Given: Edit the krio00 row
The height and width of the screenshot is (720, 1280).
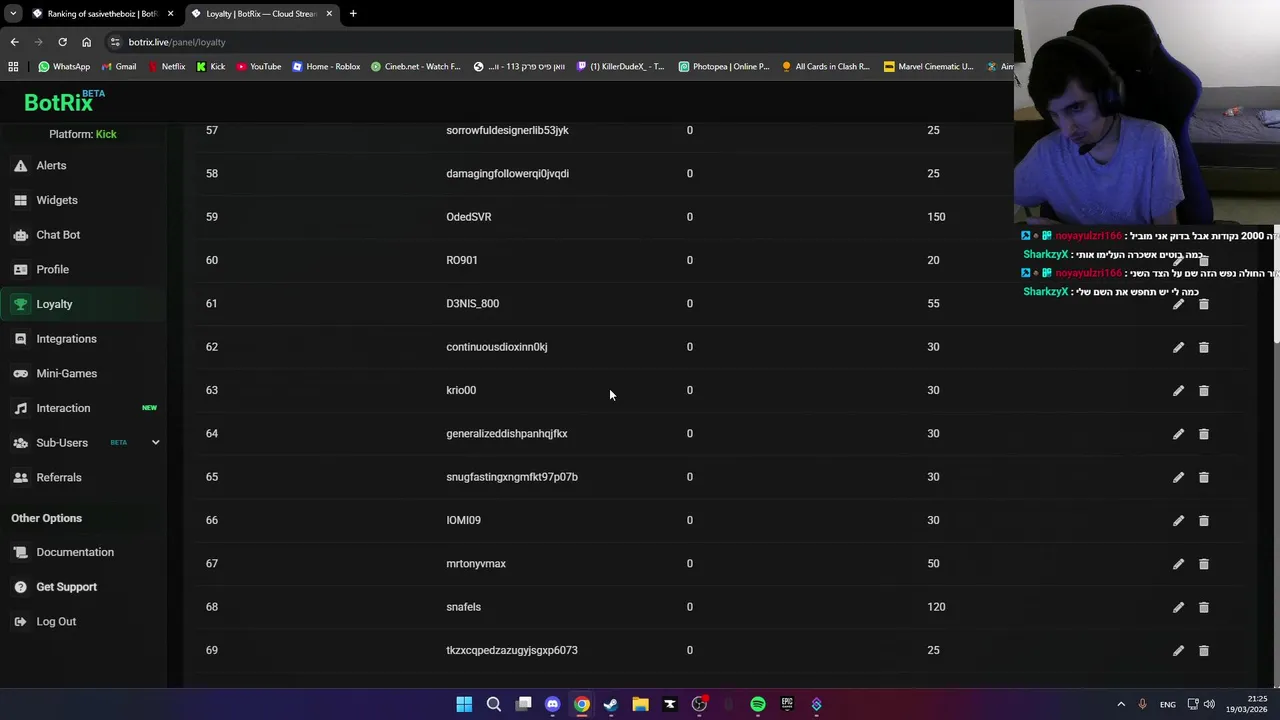Looking at the screenshot, I should (x=1178, y=391).
